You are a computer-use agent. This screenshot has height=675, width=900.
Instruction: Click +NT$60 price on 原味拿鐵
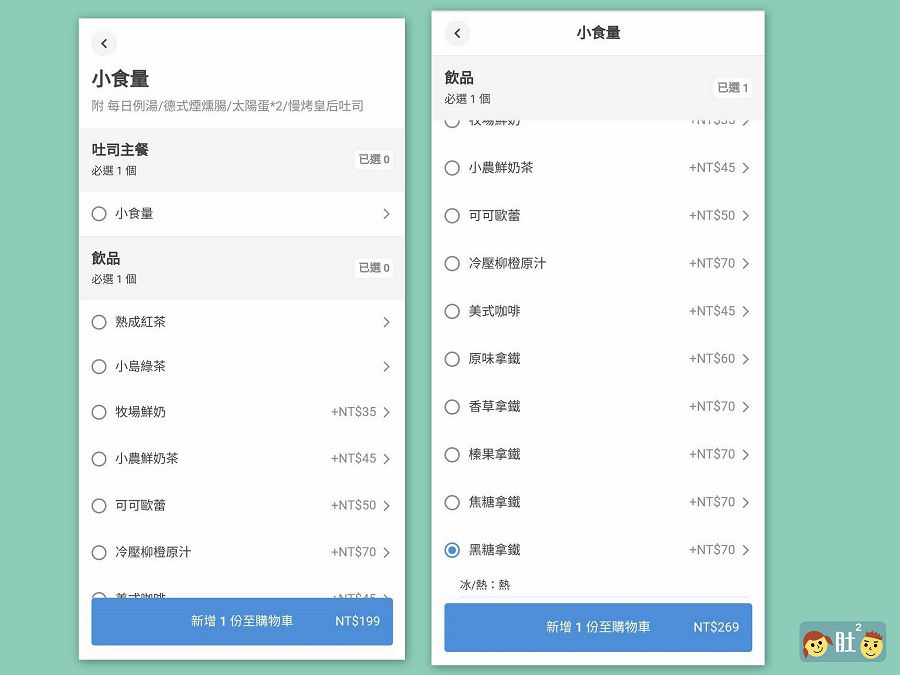[712, 359]
